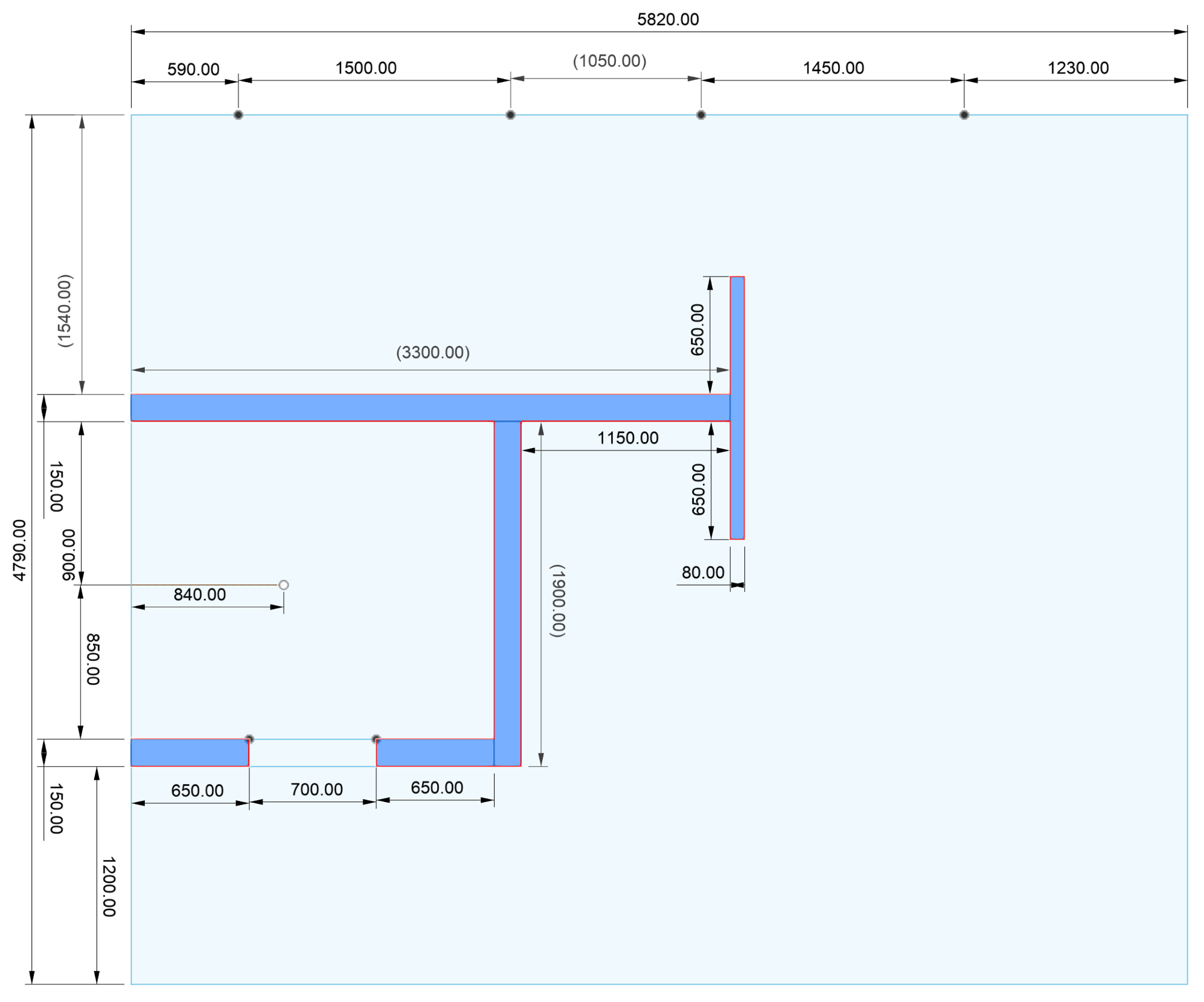
Task: Click the driven (1050.00) dimension
Action: tap(609, 61)
